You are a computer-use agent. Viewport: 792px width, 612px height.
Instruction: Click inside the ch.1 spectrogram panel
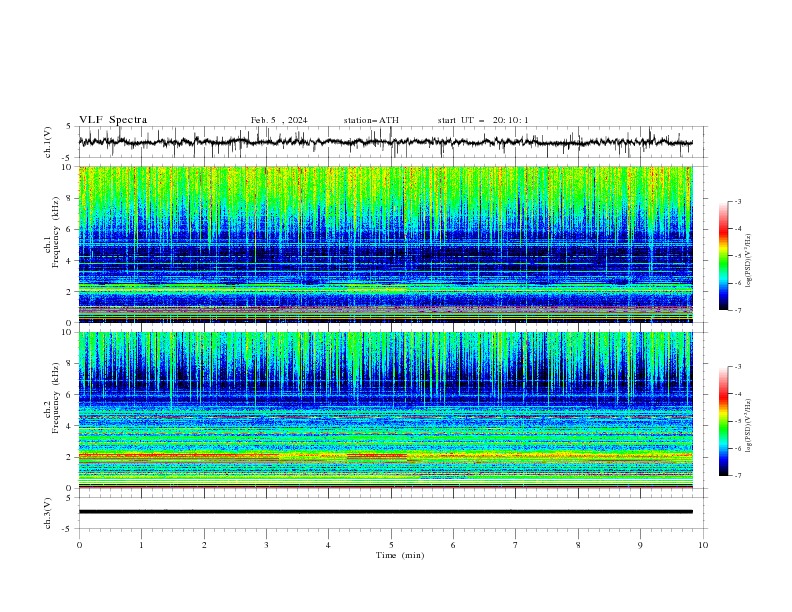click(385, 244)
